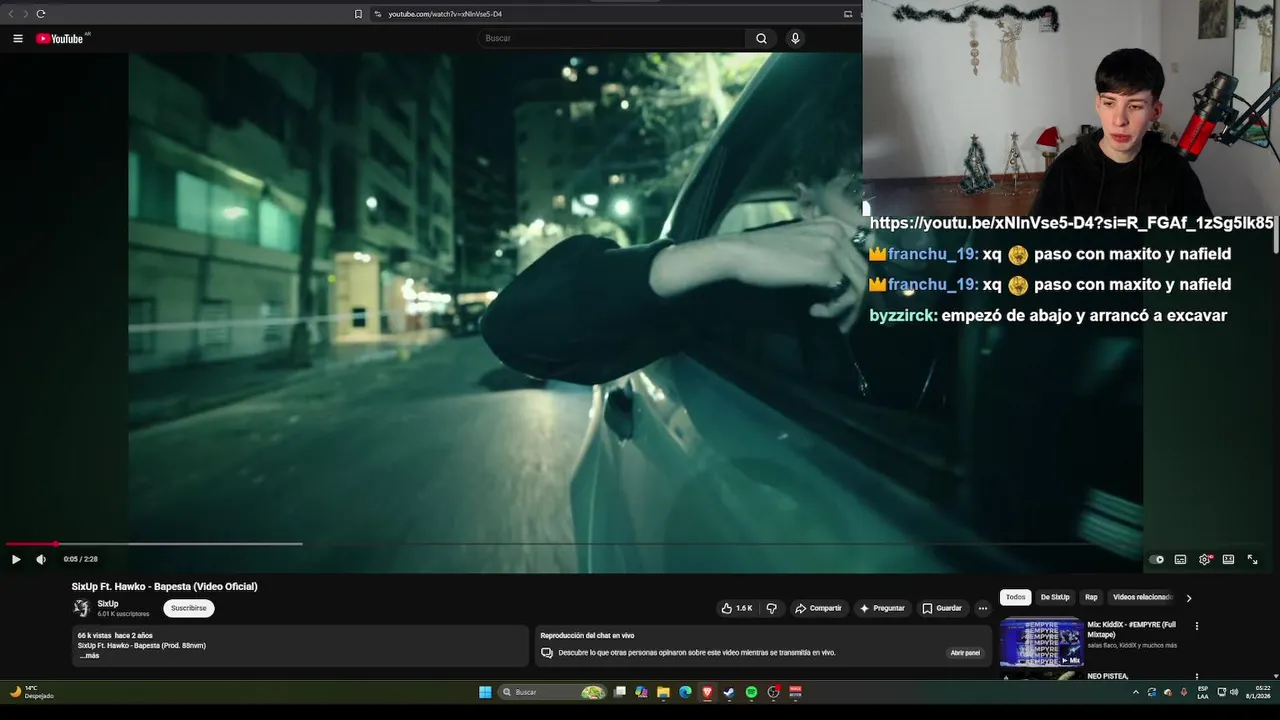
Task: Open Task View from the taskbar
Action: (619, 692)
